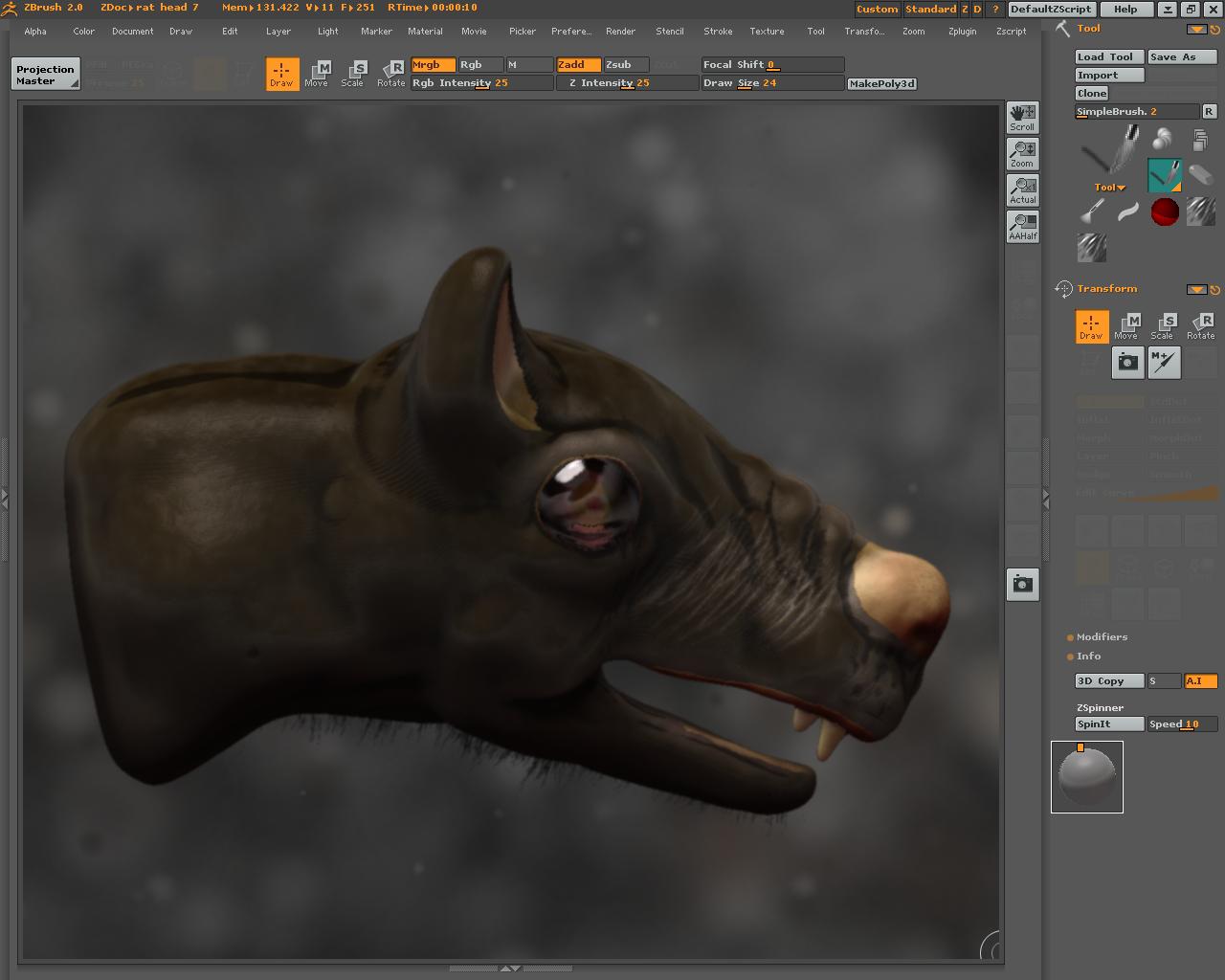Expand the Modifiers section

click(1097, 637)
